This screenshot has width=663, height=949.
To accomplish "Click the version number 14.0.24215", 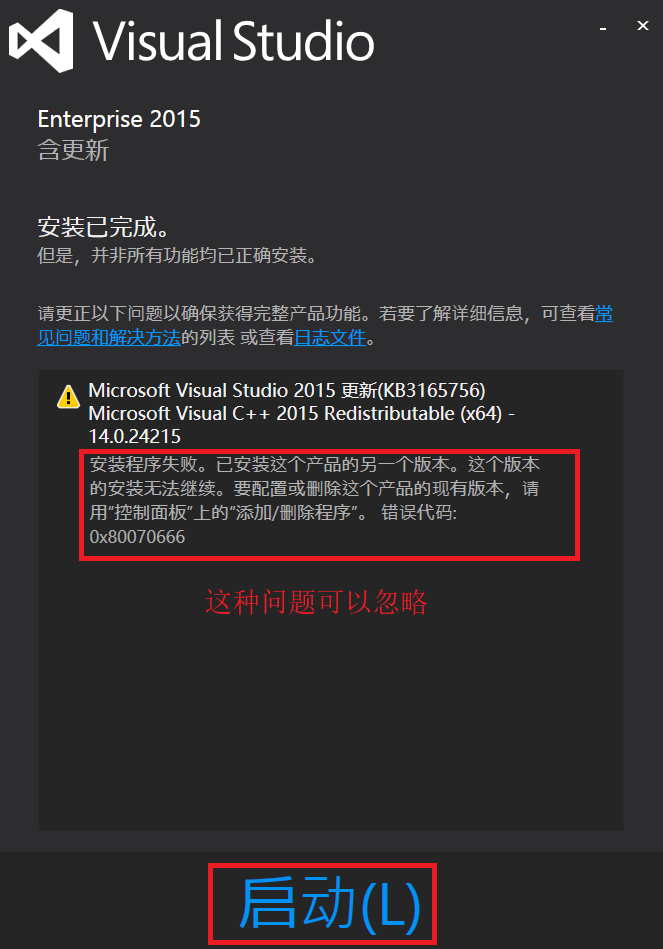I will click(x=134, y=436).
